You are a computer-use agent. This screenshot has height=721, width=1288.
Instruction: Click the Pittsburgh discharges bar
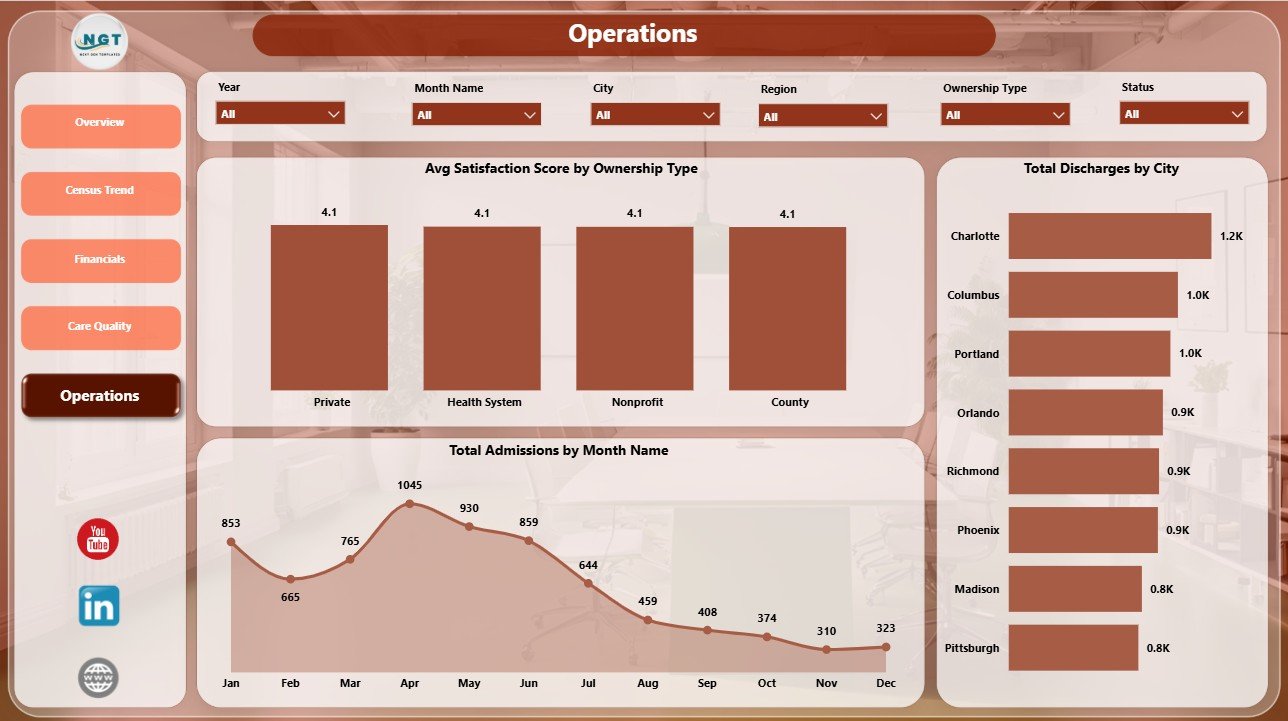[1073, 648]
